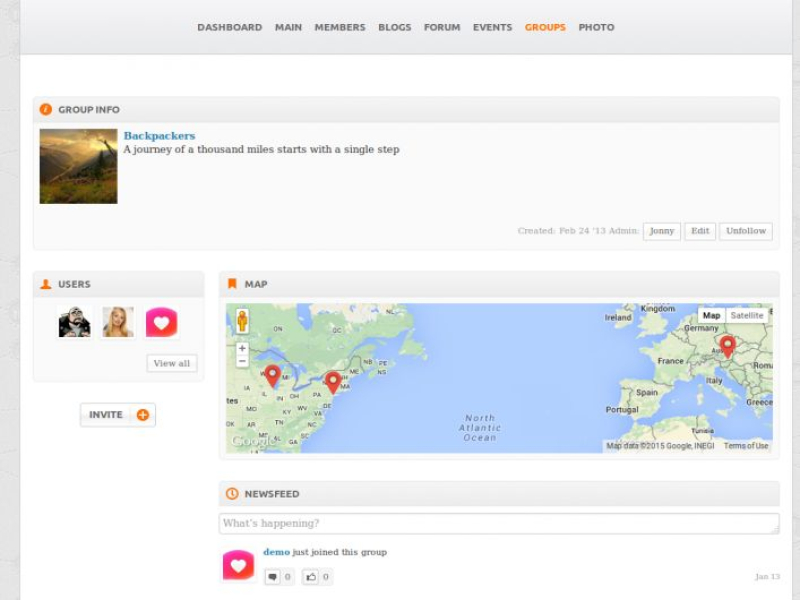Unfollow the Backpackers group
Screen dimensions: 800x600
coord(745,231)
